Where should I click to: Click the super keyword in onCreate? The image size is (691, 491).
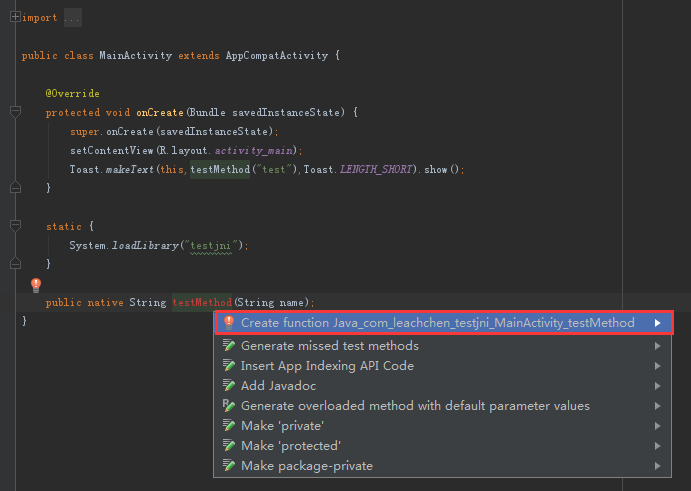point(85,132)
